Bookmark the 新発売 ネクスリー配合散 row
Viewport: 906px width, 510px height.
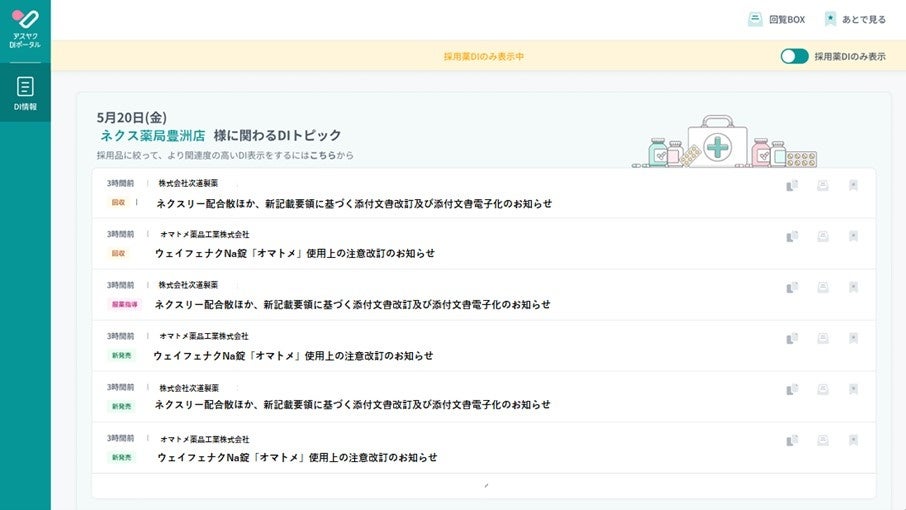[853, 389]
